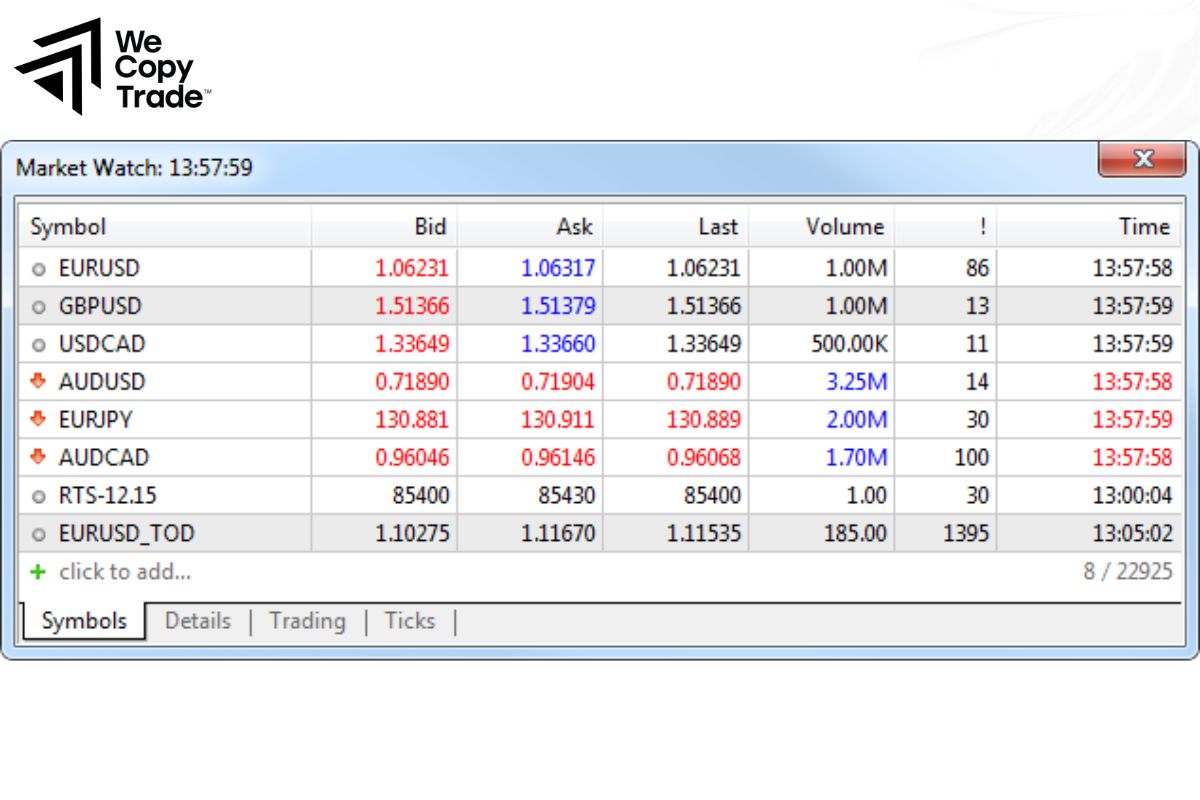Select the Symbols tab
Viewport: 1200px width, 800px height.
tap(84, 621)
